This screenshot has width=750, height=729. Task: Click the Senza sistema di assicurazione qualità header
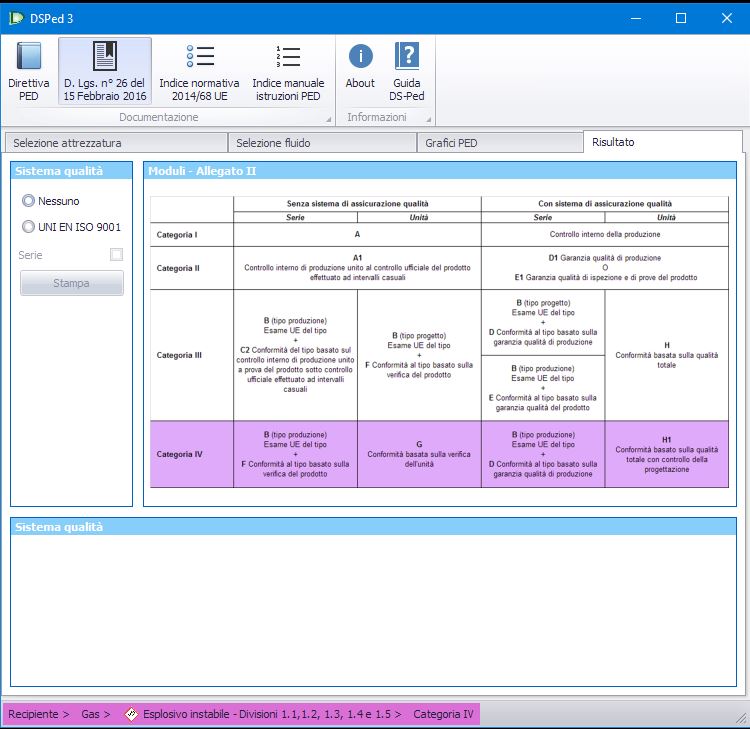pyautogui.click(x=357, y=204)
